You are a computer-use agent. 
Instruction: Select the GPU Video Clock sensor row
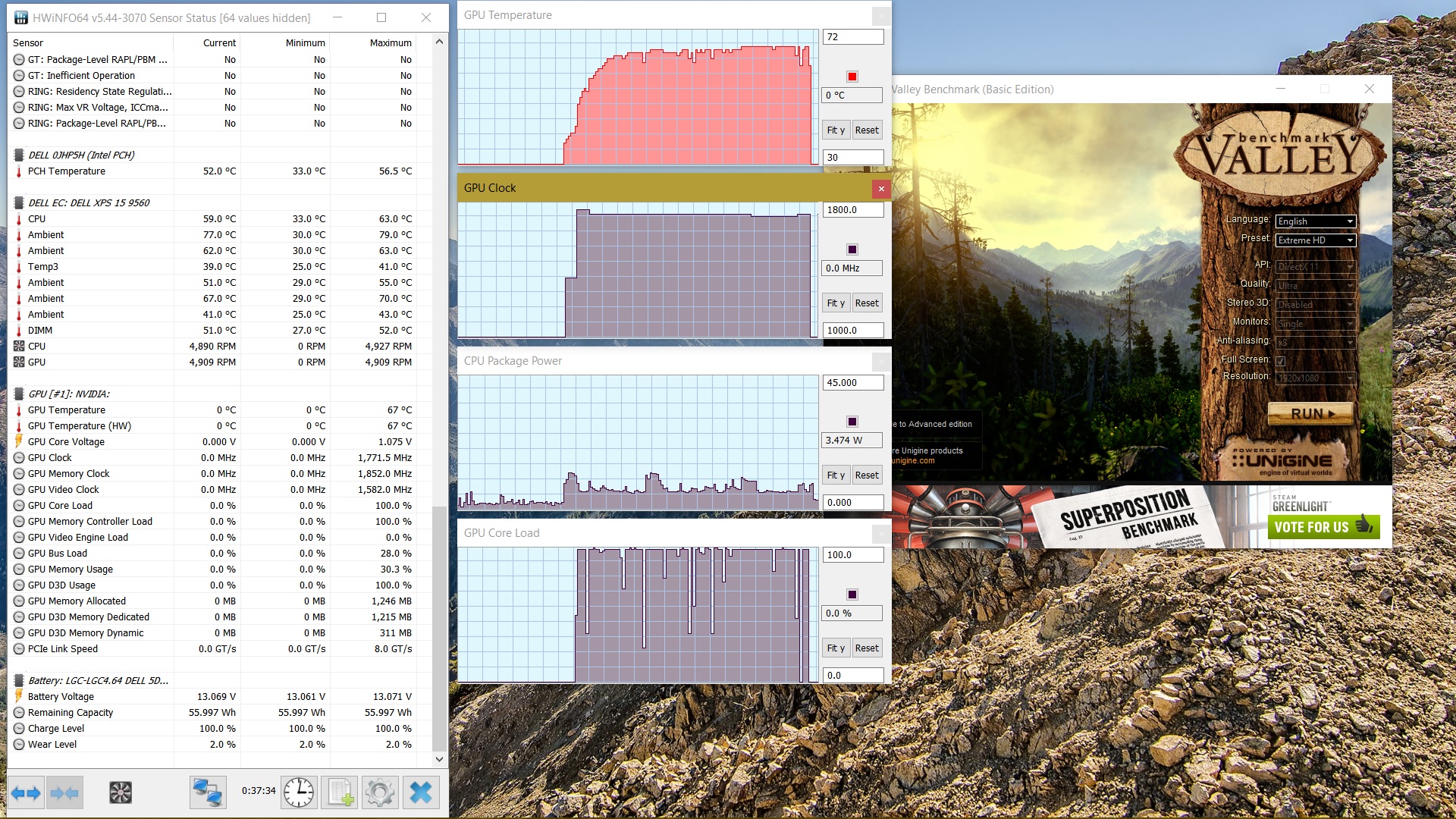(x=219, y=490)
